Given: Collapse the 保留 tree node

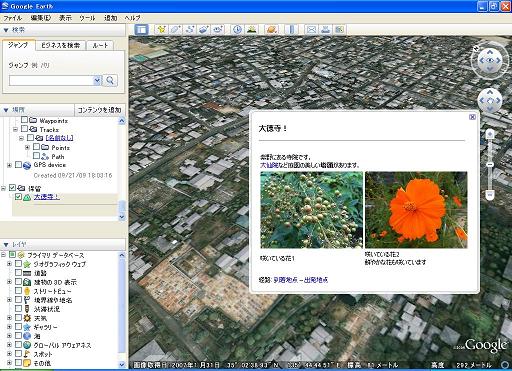Looking at the screenshot, I should 3,188.
